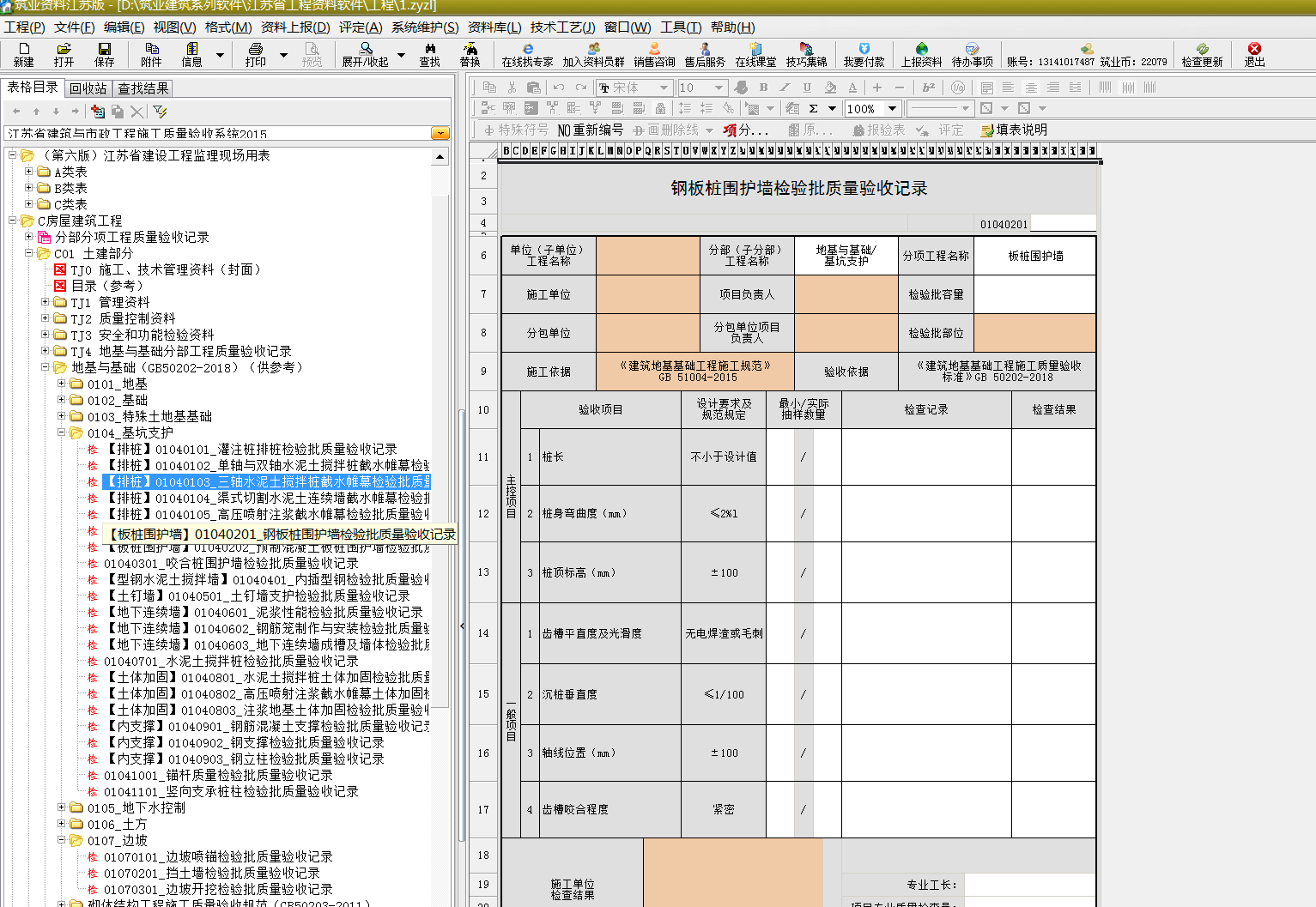The image size is (1316, 907).
Task: Click the 填表说明 instructions button
Action: [x=1014, y=130]
